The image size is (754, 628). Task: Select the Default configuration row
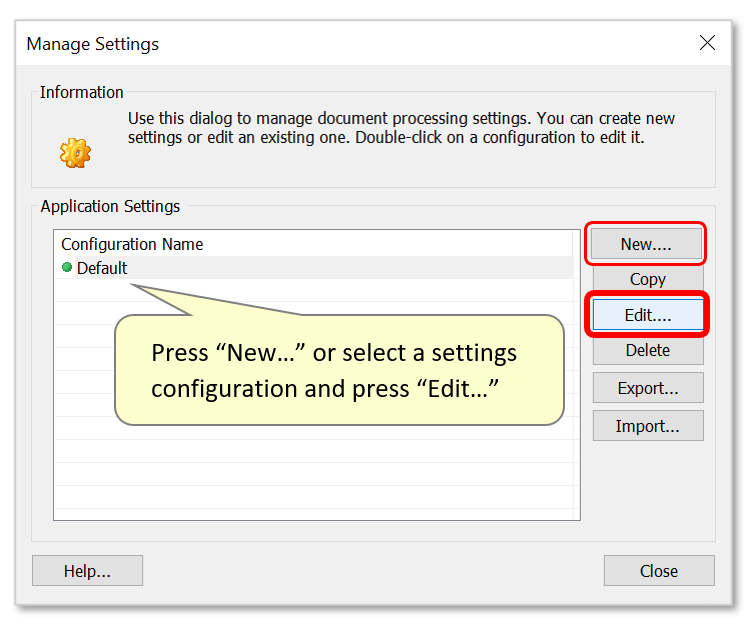click(x=314, y=268)
